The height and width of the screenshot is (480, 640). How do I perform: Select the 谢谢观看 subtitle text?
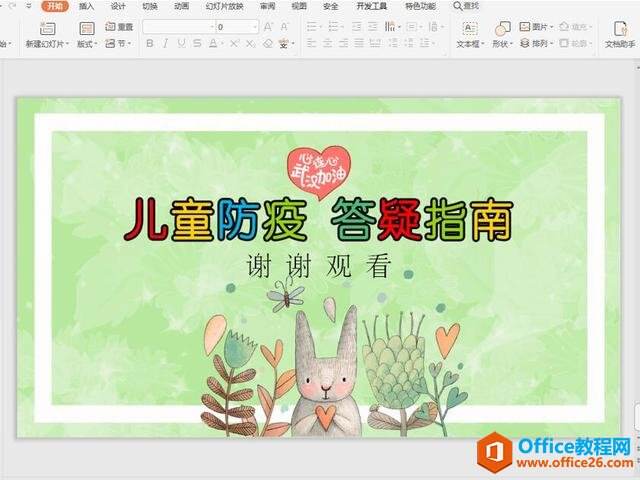click(319, 266)
